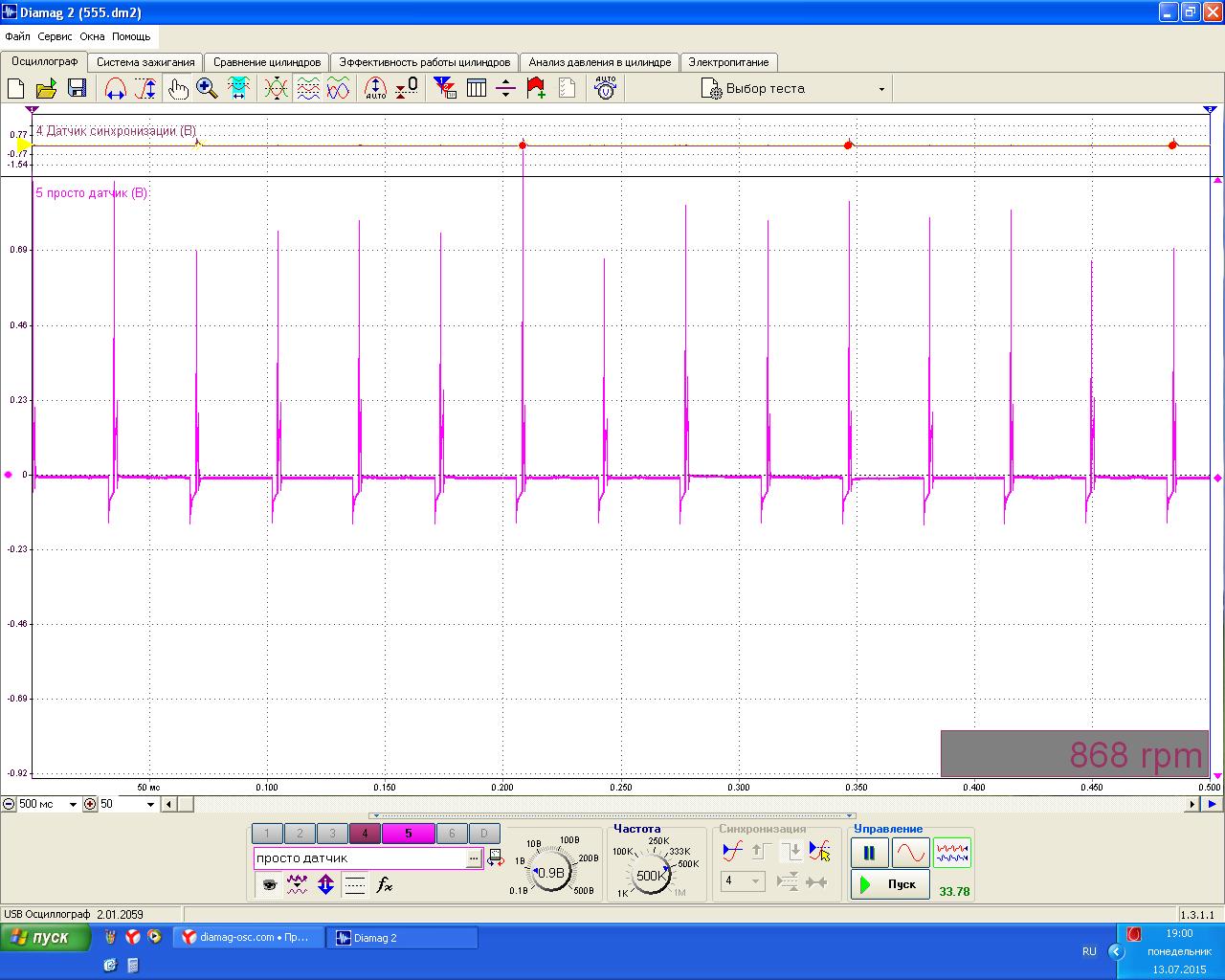Click the 0.9В voltage range knob
Image resolution: width=1225 pixels, height=980 pixels.
click(551, 872)
